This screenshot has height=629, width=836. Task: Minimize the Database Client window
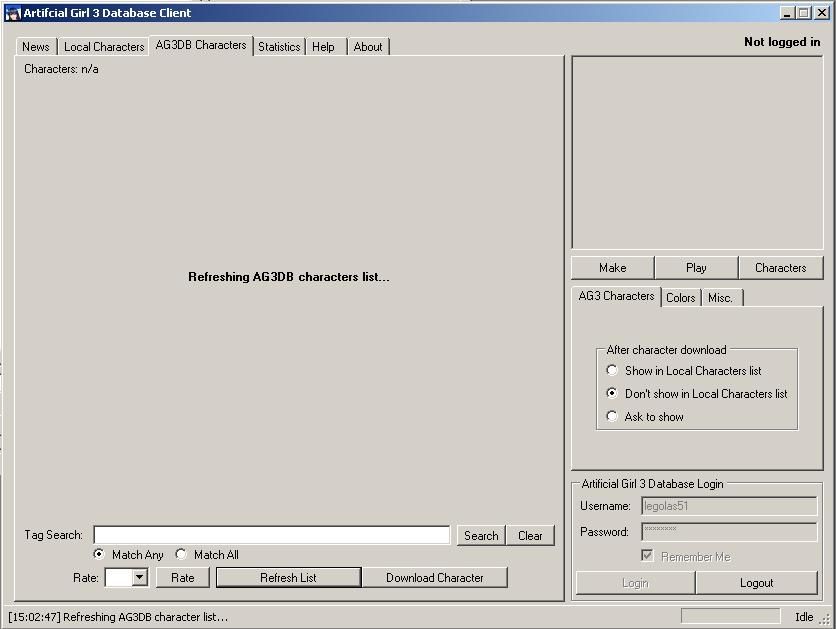pyautogui.click(x=787, y=13)
